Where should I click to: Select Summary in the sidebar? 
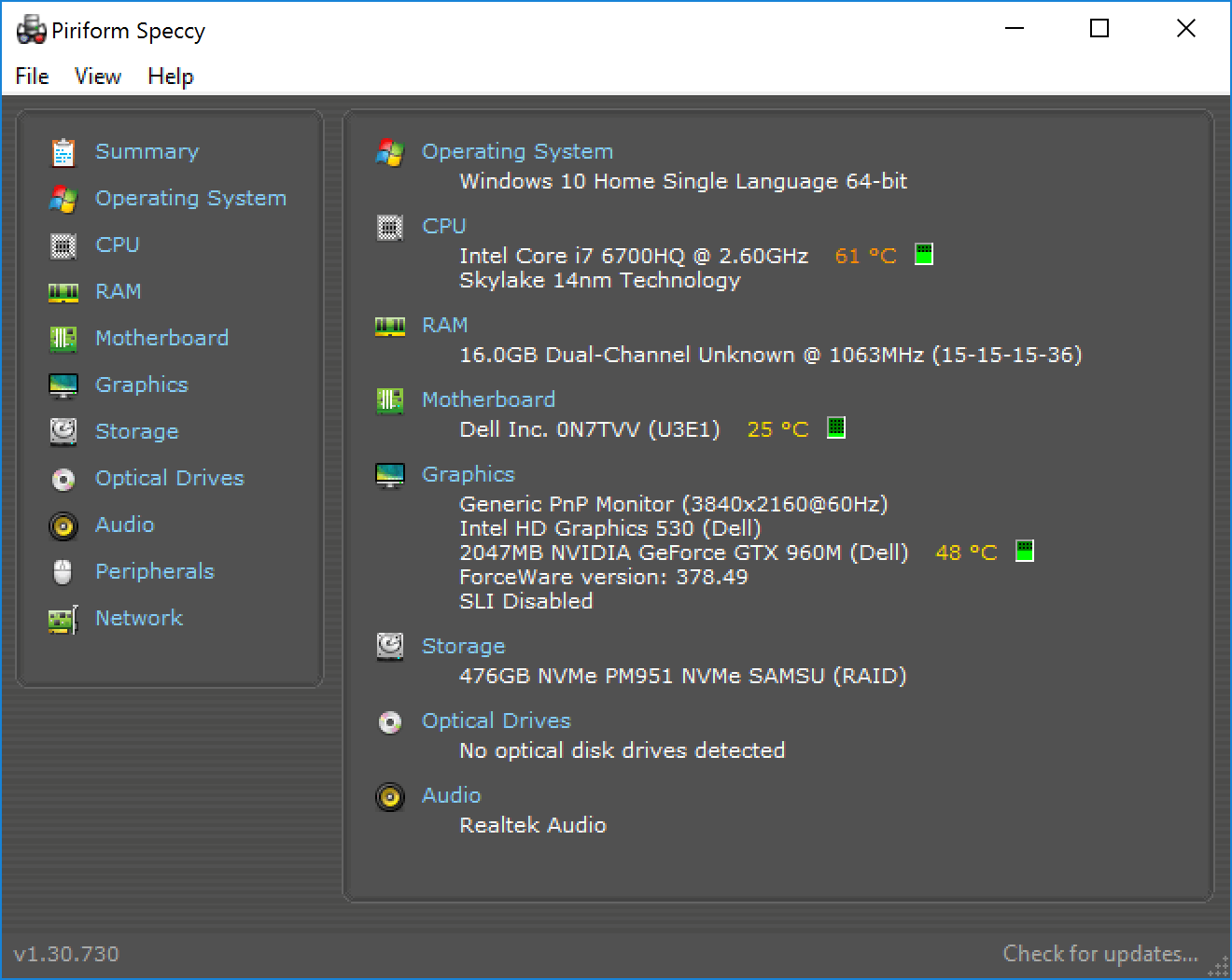[x=147, y=151]
